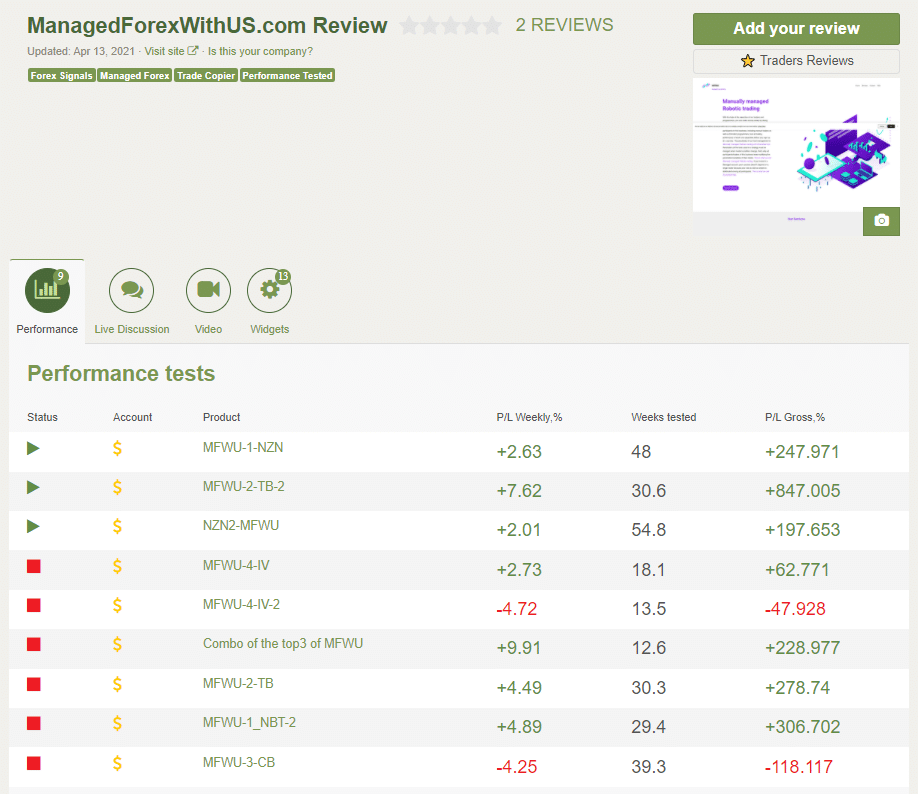This screenshot has height=794, width=918.
Task: Click the dollar account icon for Combo top3 row
Action: coord(117,645)
